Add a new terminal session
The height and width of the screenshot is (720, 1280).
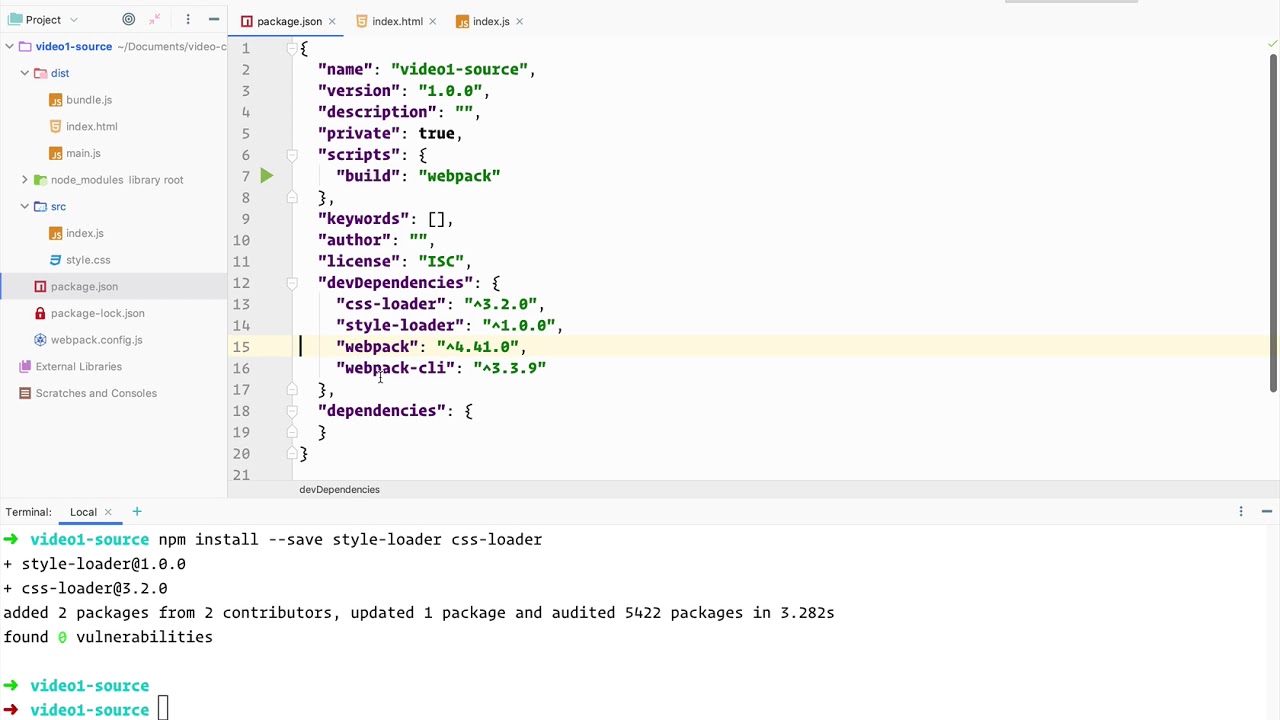pyautogui.click(x=137, y=512)
